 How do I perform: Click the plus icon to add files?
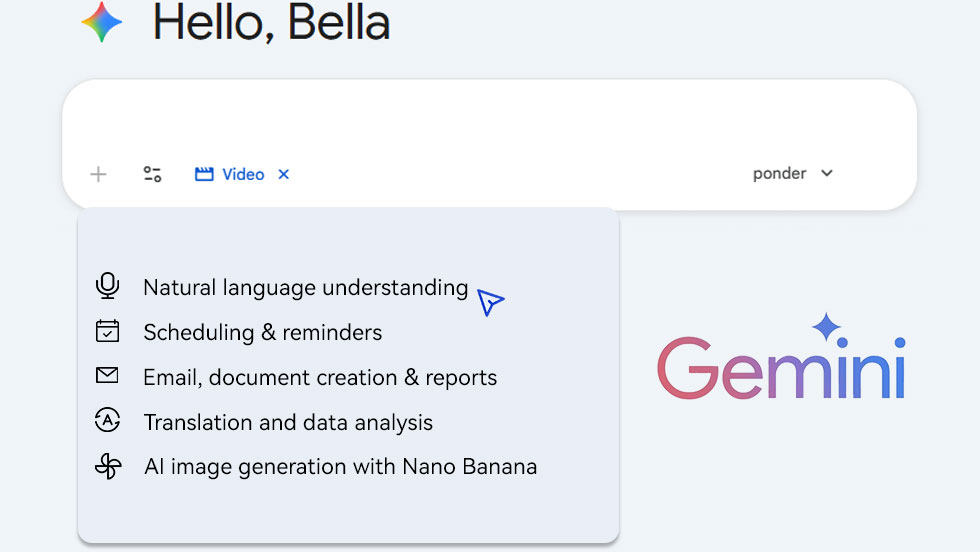pos(98,175)
